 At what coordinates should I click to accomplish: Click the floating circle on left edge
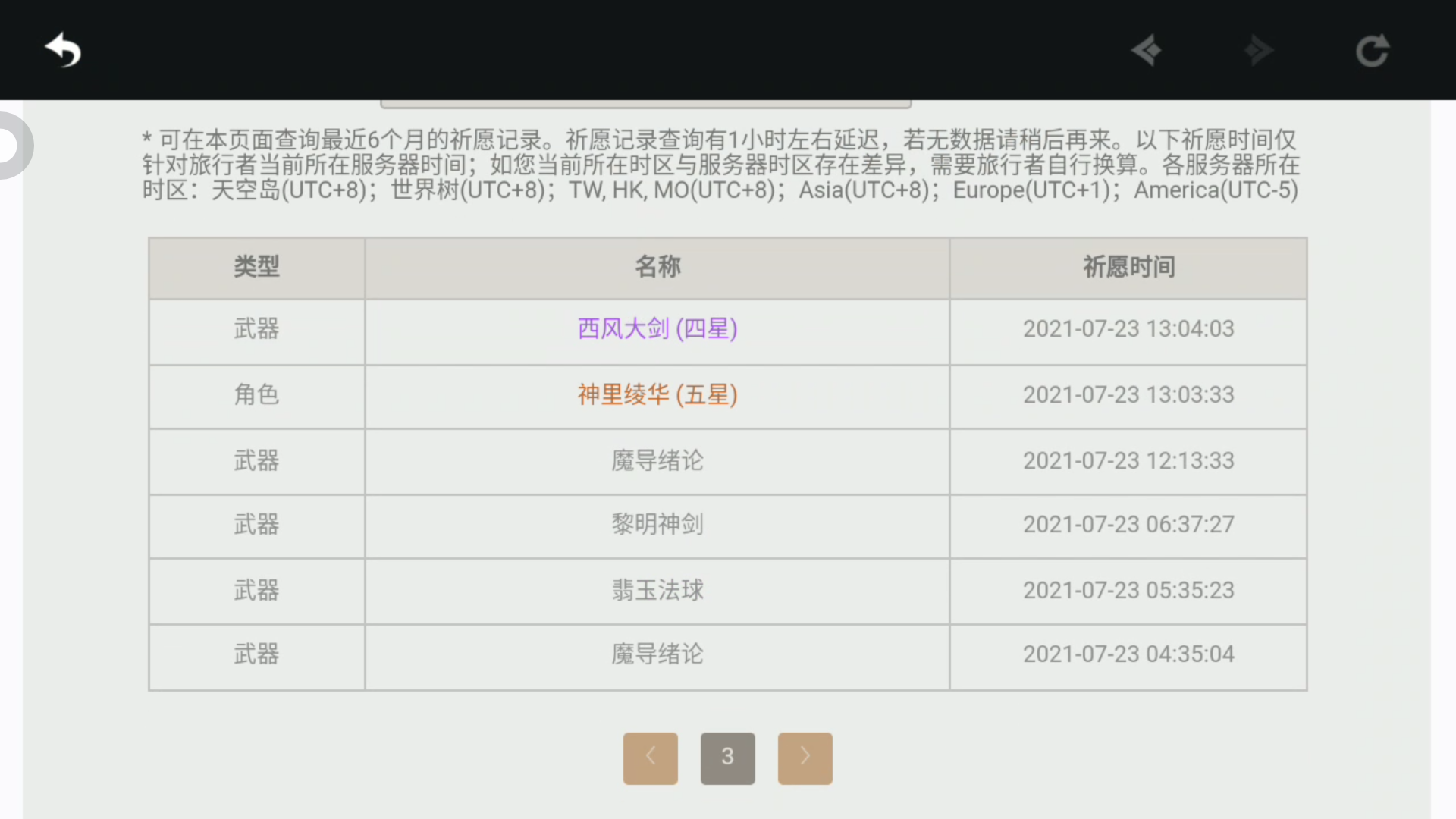point(11,145)
